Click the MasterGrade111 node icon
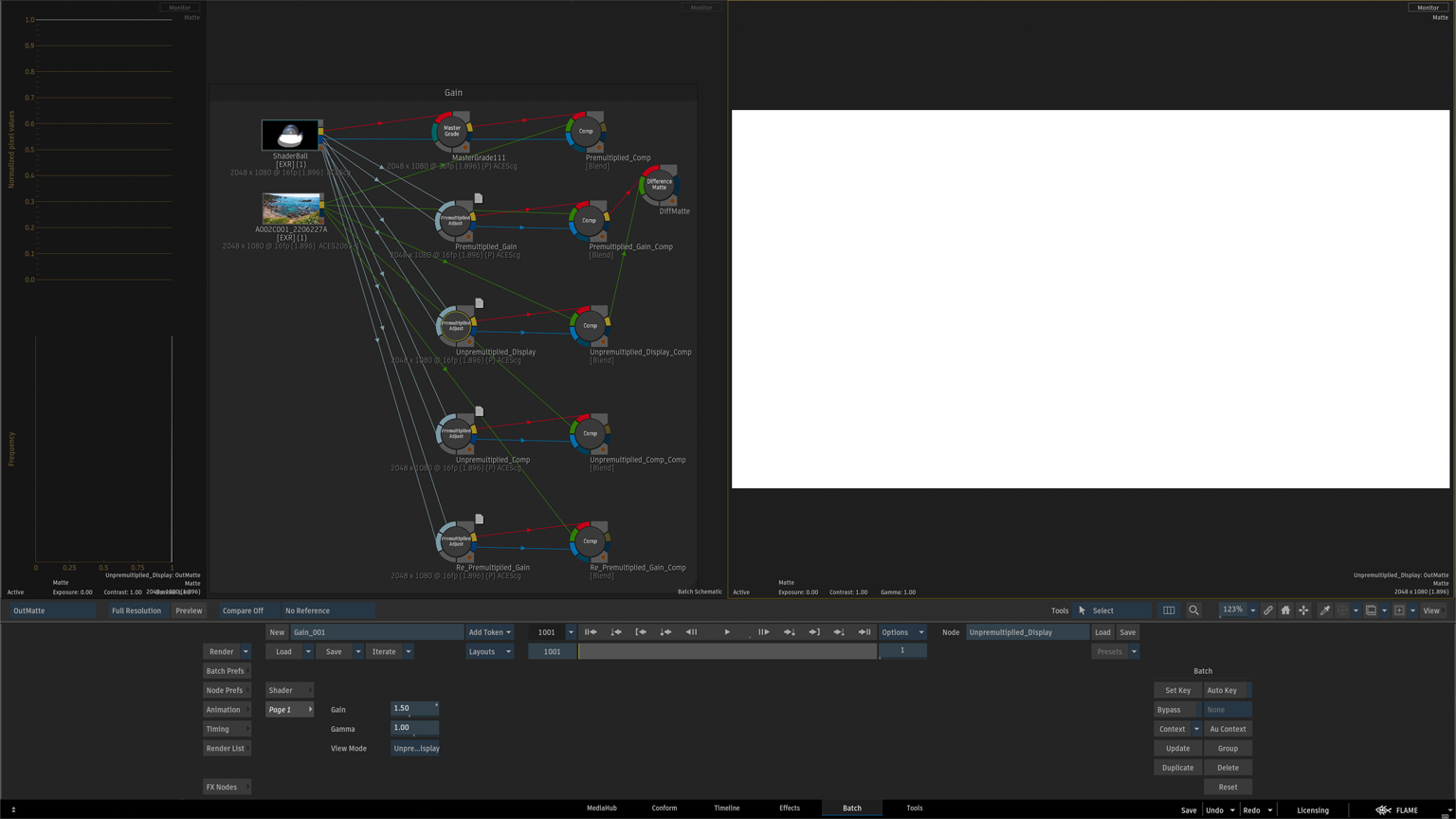 click(x=452, y=131)
